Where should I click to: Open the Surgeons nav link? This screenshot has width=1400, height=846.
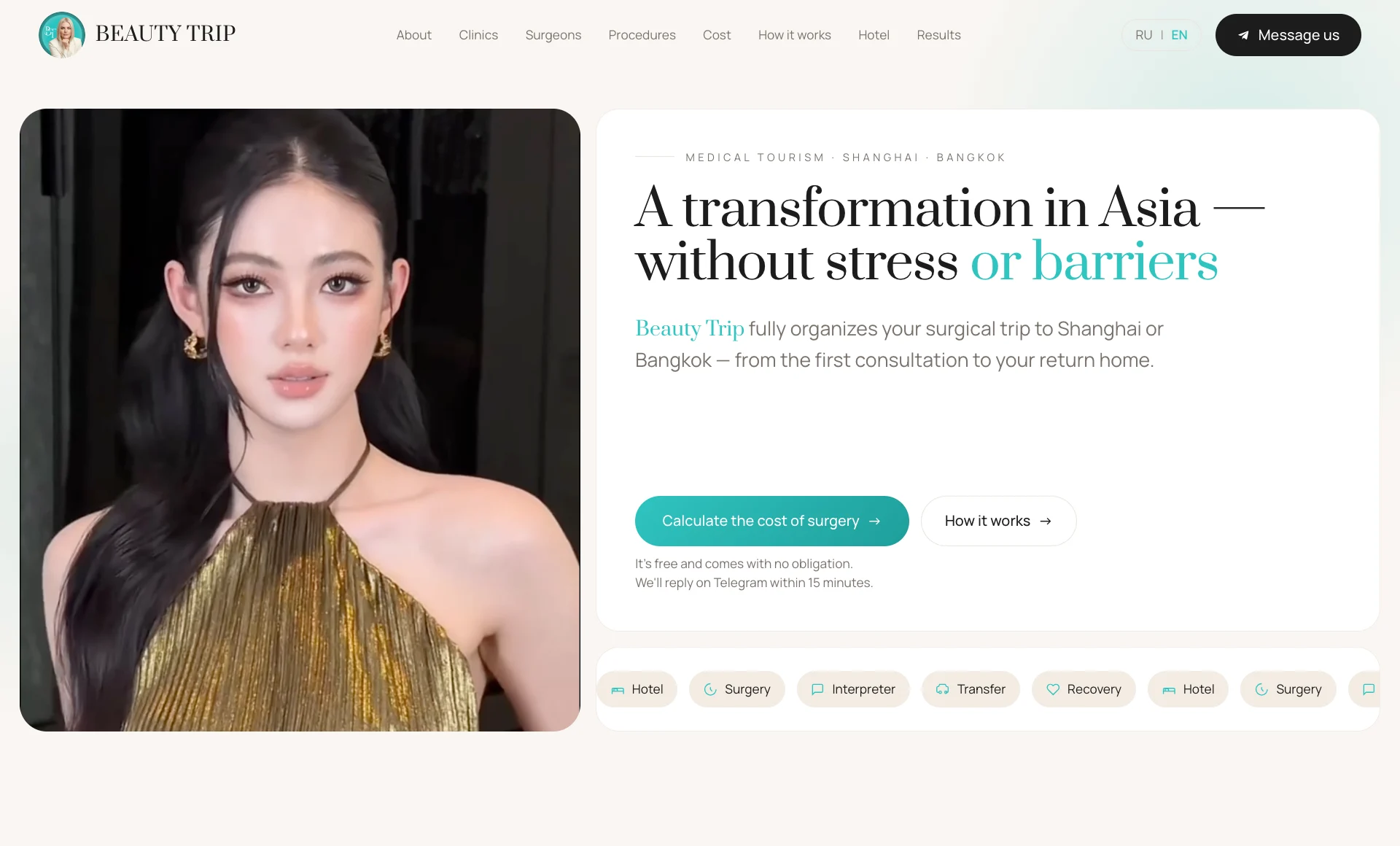tap(553, 35)
